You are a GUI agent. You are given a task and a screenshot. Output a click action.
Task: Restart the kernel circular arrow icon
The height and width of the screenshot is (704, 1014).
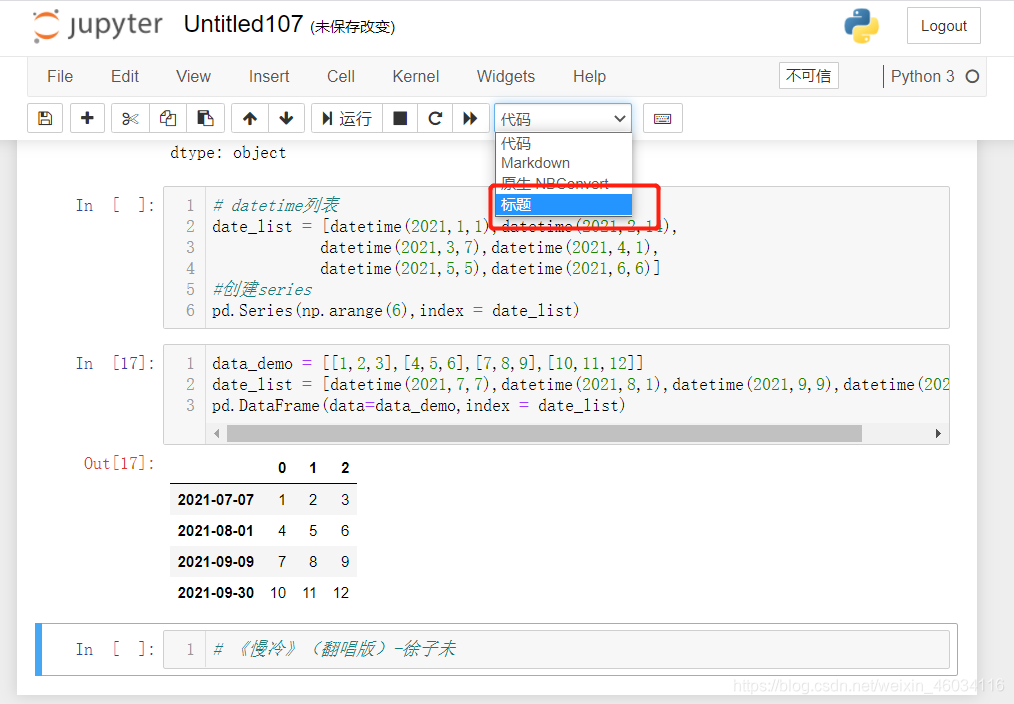pyautogui.click(x=435, y=118)
